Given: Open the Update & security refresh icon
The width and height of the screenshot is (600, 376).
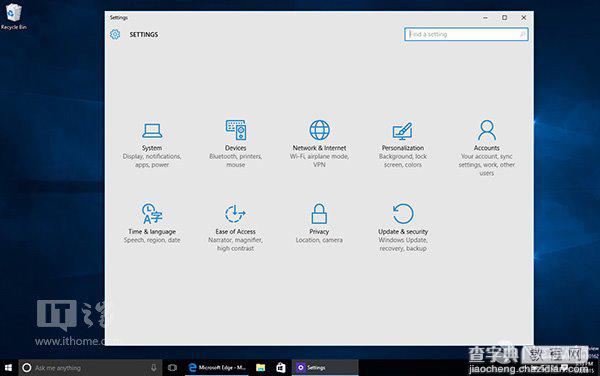Looking at the screenshot, I should point(403,213).
